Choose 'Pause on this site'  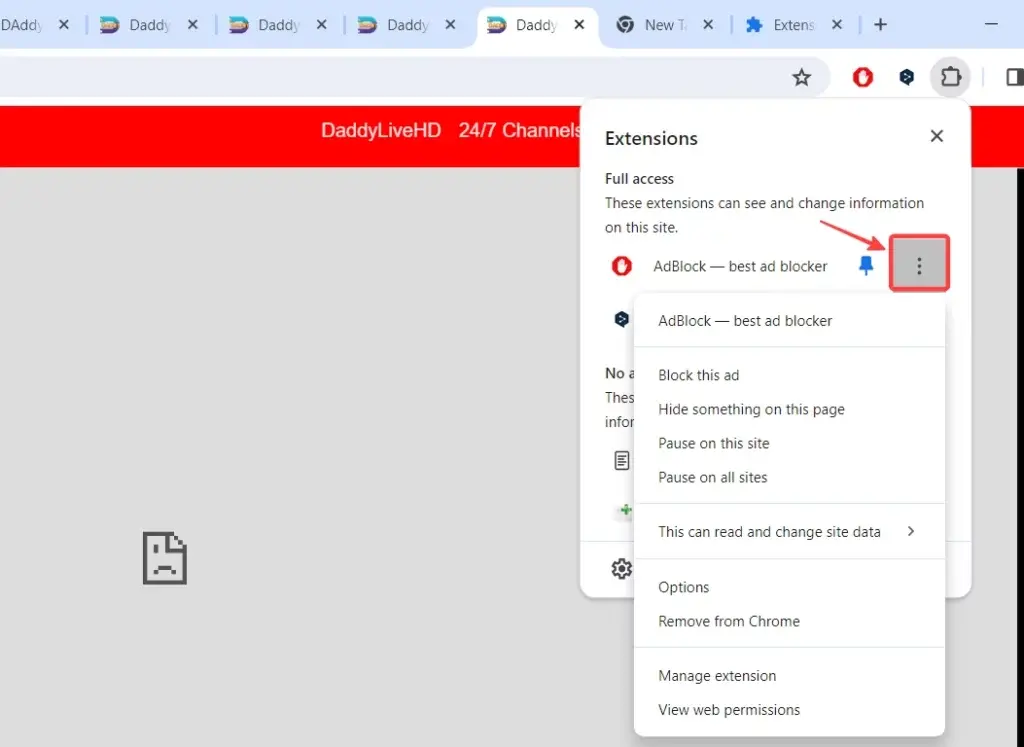[713, 443]
